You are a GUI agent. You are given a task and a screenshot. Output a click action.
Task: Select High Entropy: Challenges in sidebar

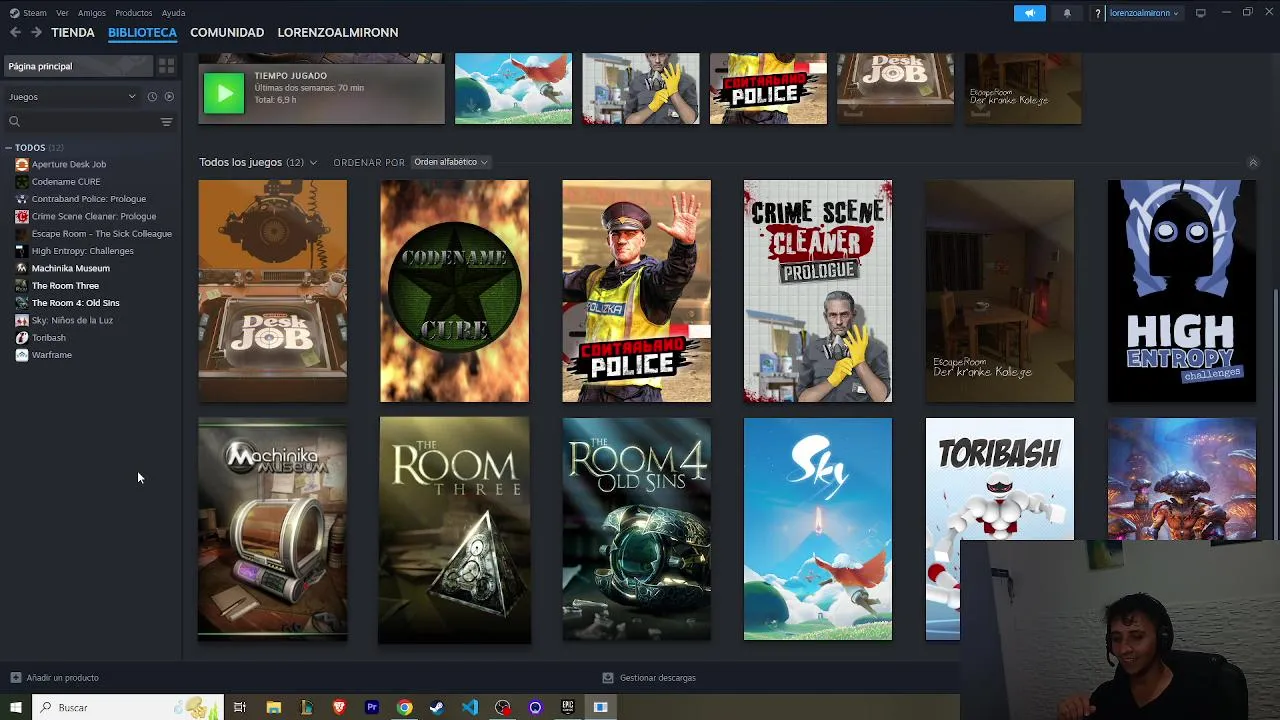[82, 251]
